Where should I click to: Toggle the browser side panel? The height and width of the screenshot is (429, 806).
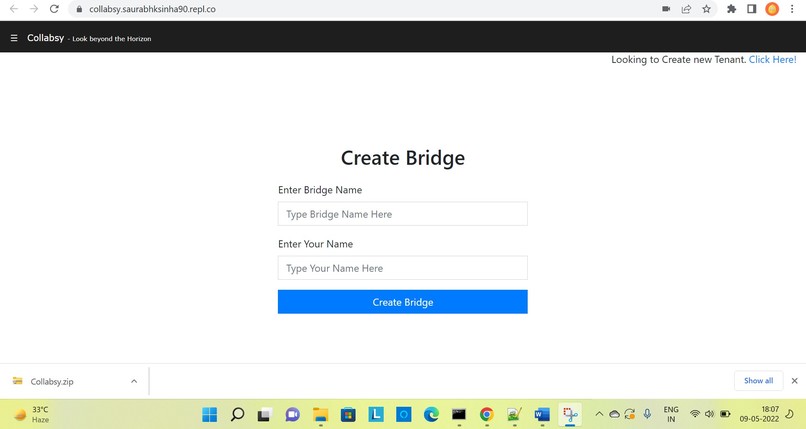point(752,9)
